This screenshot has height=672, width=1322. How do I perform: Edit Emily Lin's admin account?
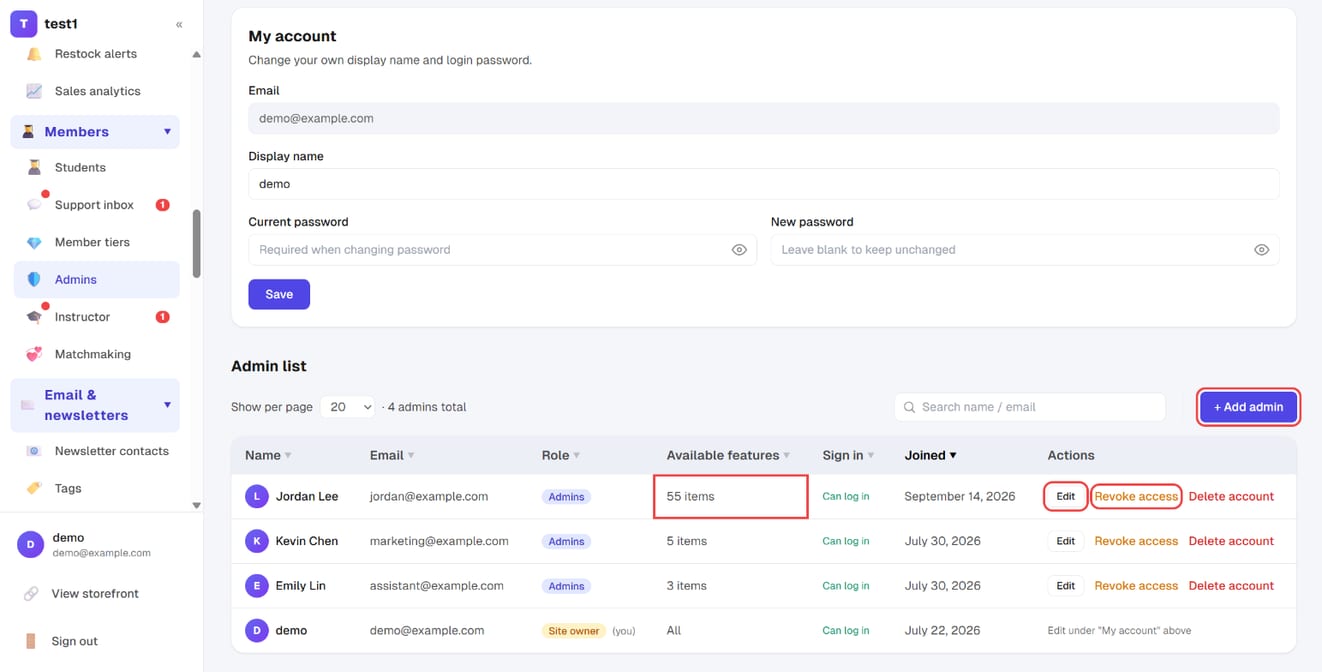(1065, 586)
